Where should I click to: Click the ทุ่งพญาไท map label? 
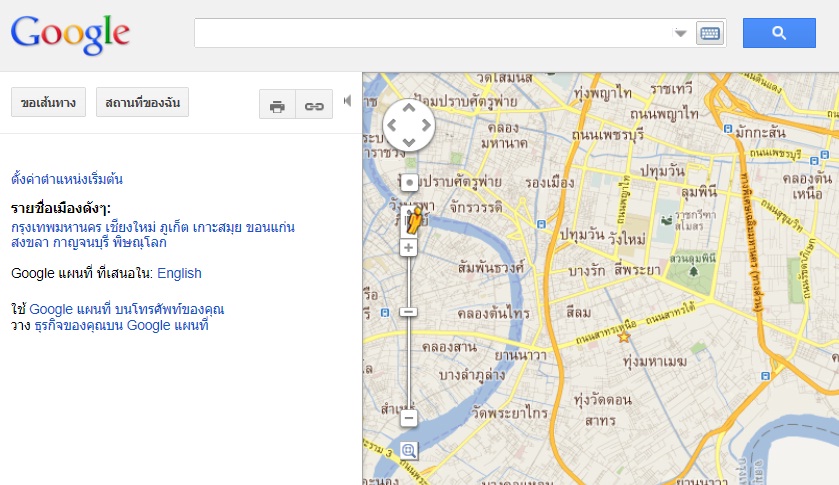pos(602,94)
